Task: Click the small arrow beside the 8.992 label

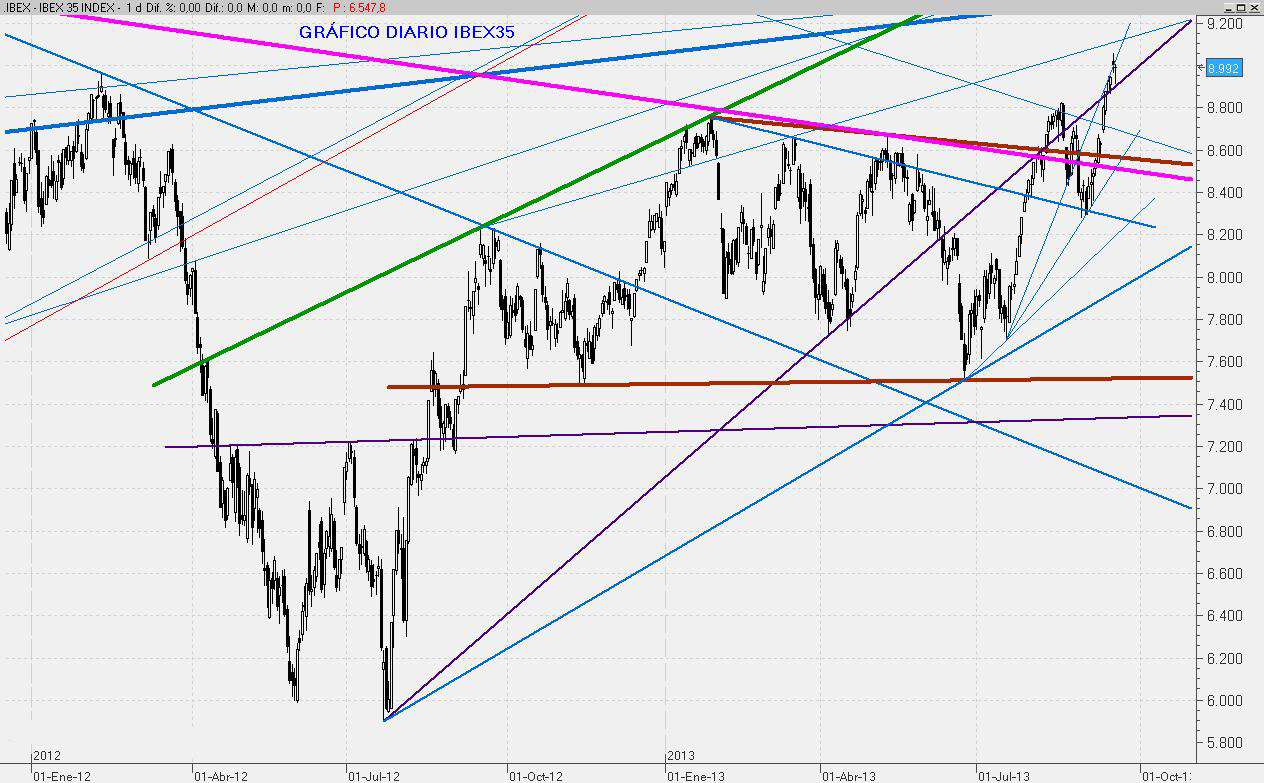Action: (1201, 67)
